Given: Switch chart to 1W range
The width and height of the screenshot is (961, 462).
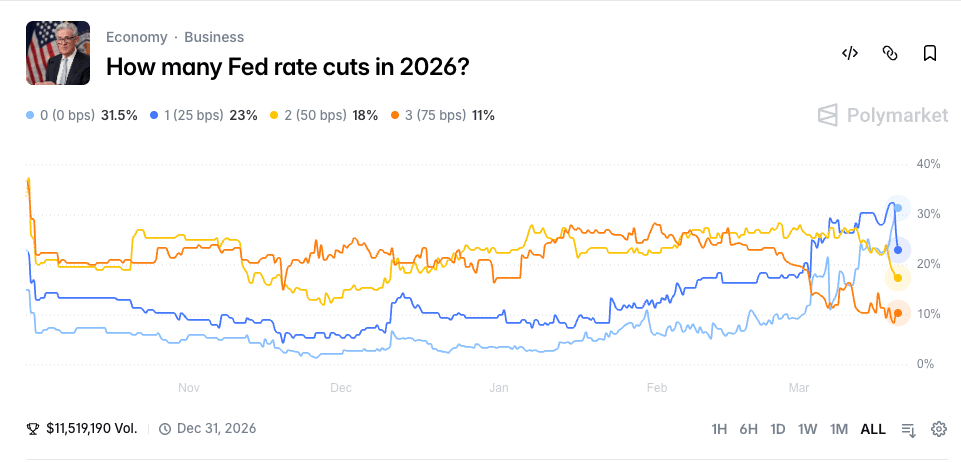Looking at the screenshot, I should (x=808, y=429).
